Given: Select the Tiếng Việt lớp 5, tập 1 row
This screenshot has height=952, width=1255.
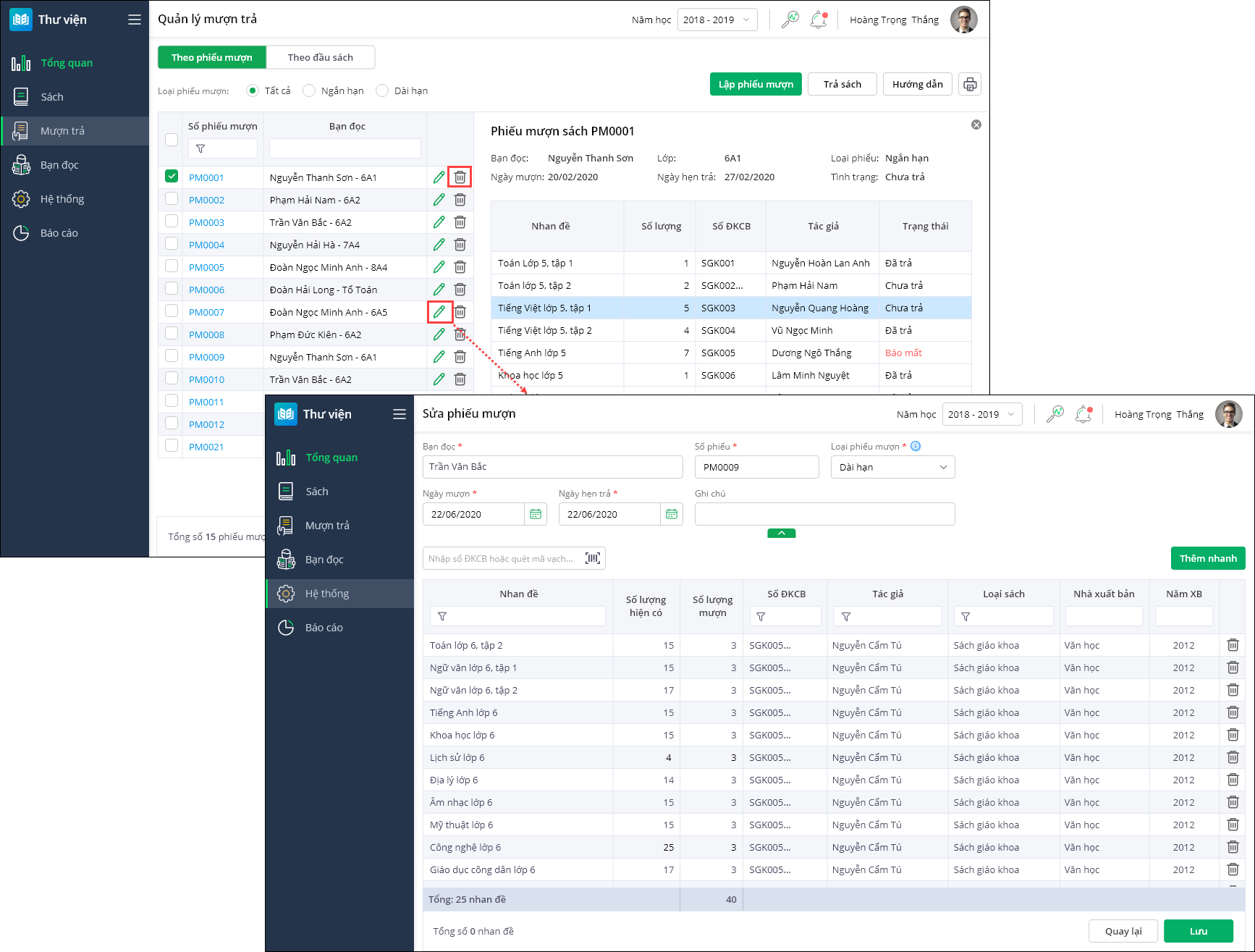Looking at the screenshot, I should (731, 308).
